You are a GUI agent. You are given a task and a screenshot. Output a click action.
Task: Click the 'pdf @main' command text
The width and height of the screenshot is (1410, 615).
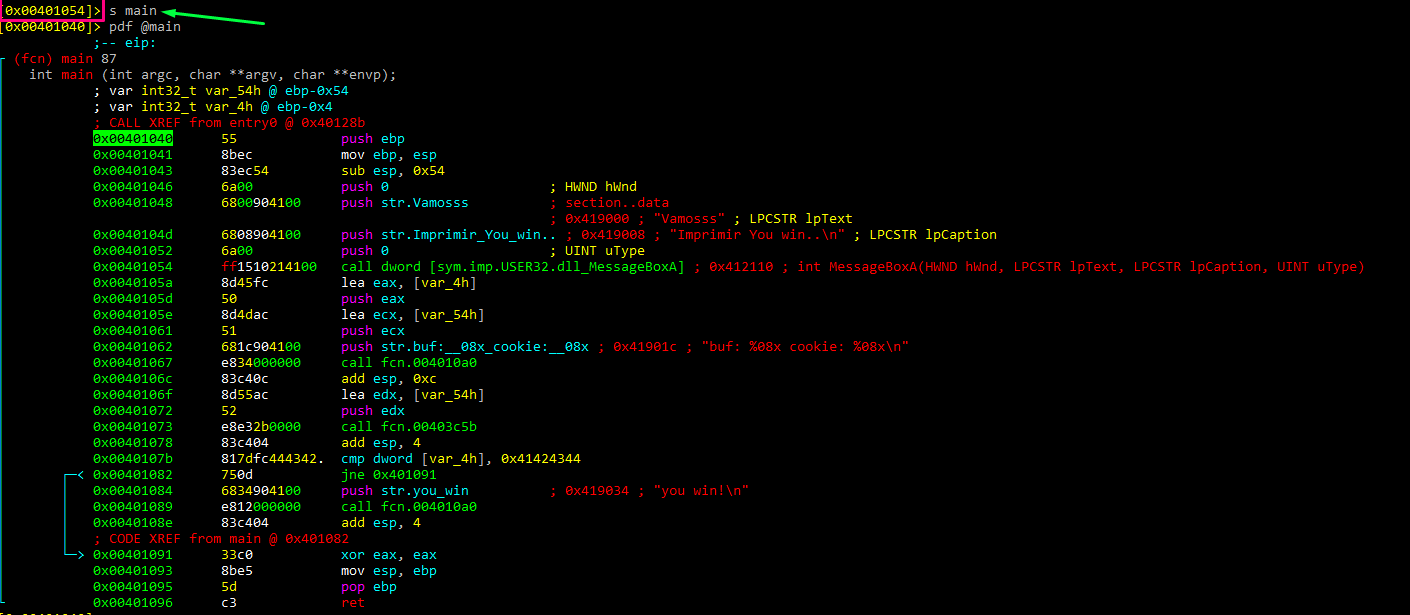[145, 26]
